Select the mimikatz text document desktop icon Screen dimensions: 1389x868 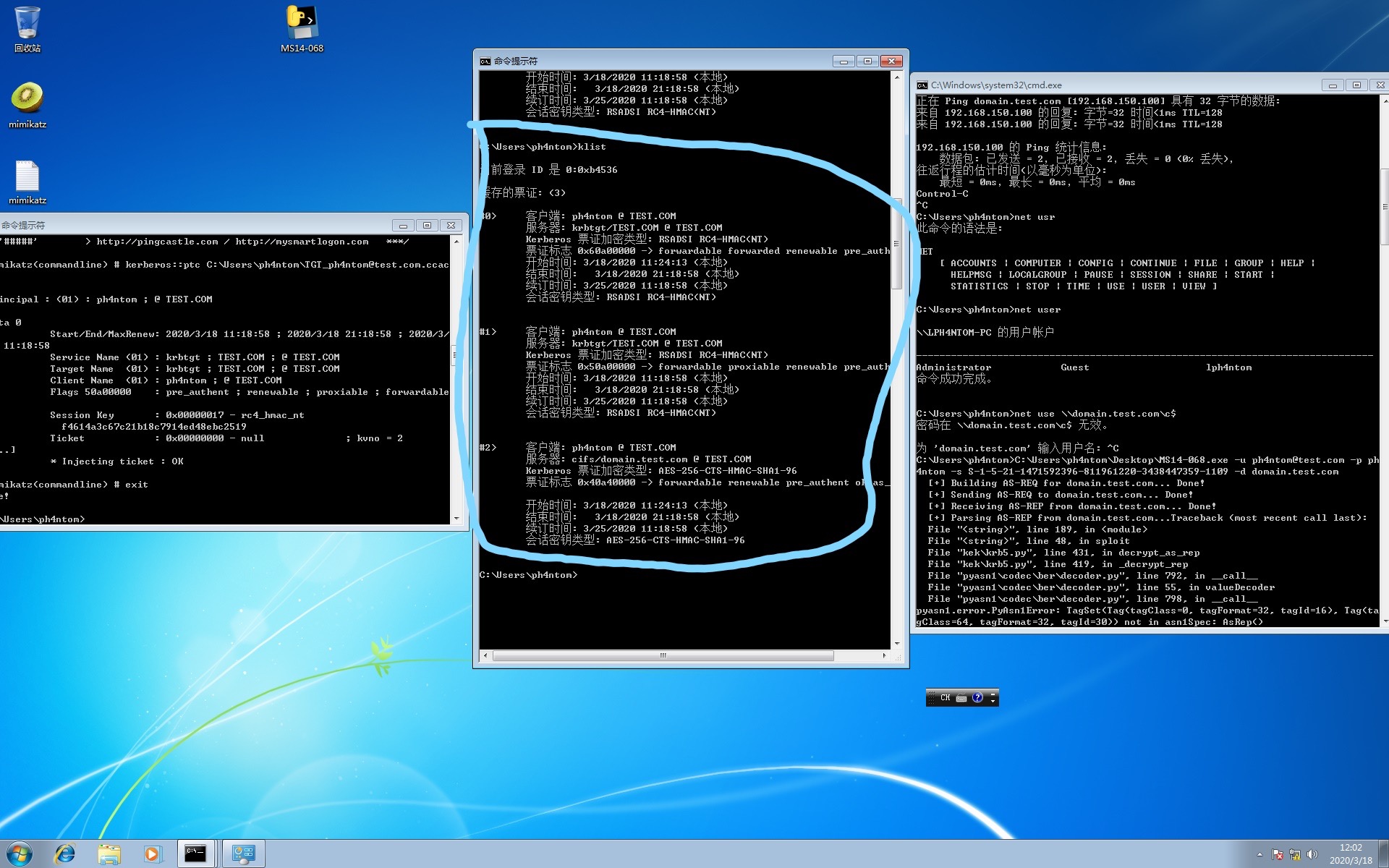27,182
